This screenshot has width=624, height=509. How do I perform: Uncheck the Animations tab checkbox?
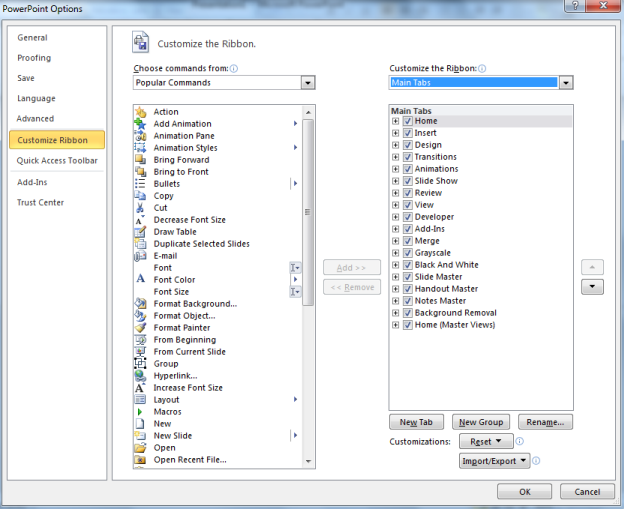click(408, 169)
